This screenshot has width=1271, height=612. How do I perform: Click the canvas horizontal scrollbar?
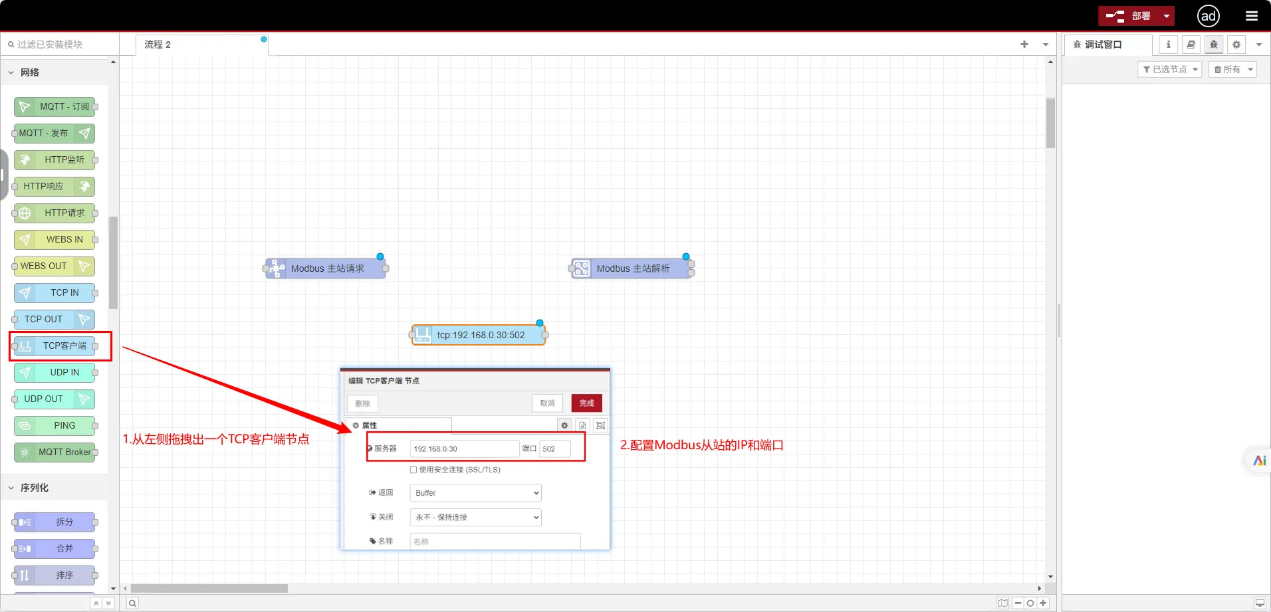click(x=209, y=588)
